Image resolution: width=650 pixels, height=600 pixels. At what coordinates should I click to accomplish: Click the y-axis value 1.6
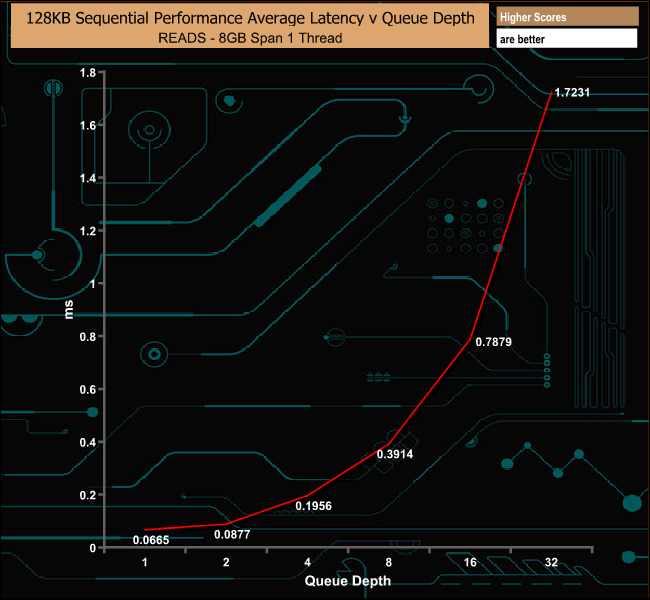point(87,126)
